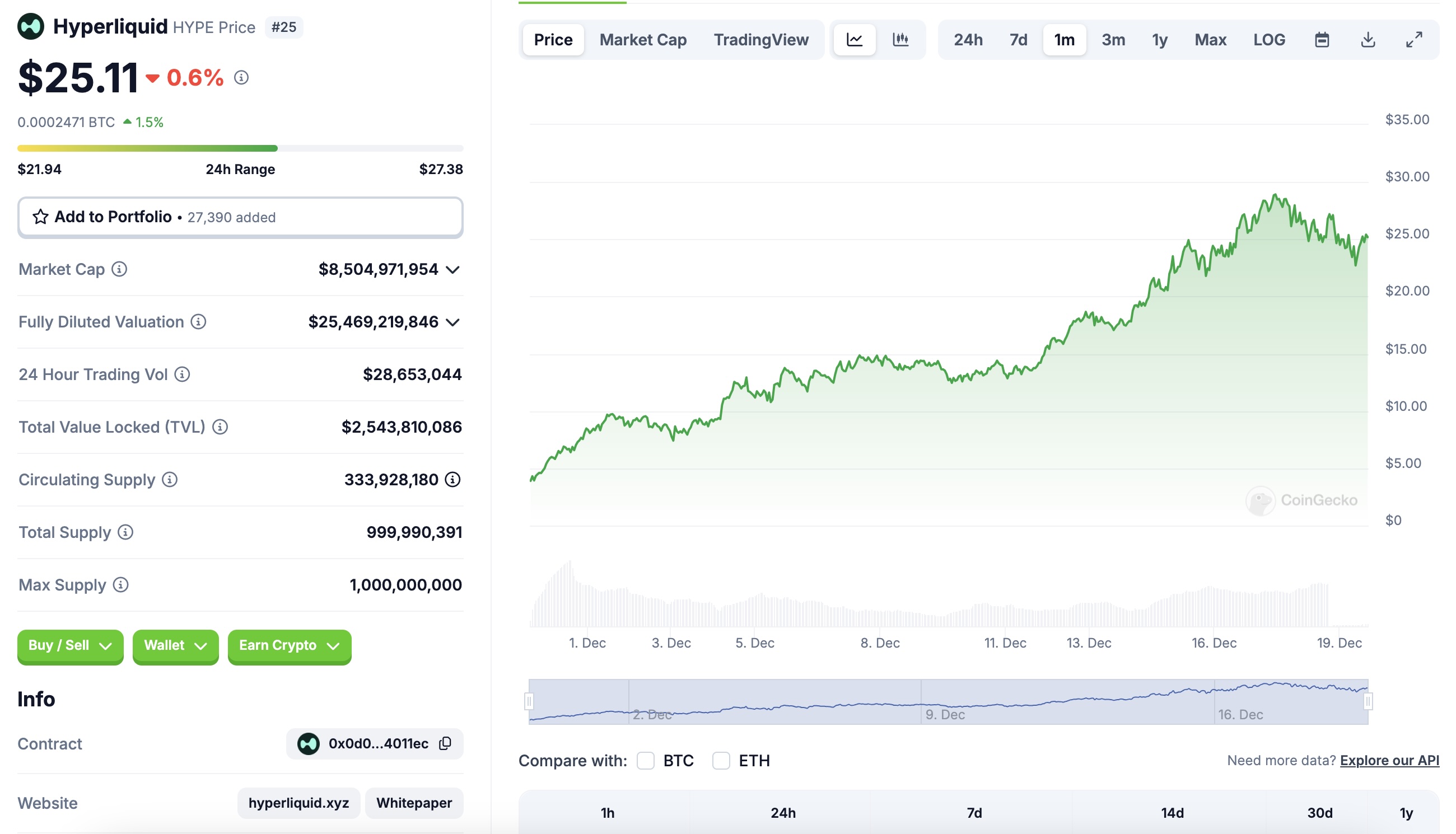The width and height of the screenshot is (1456, 834).
Task: Click the contract address chip
Action: [375, 743]
